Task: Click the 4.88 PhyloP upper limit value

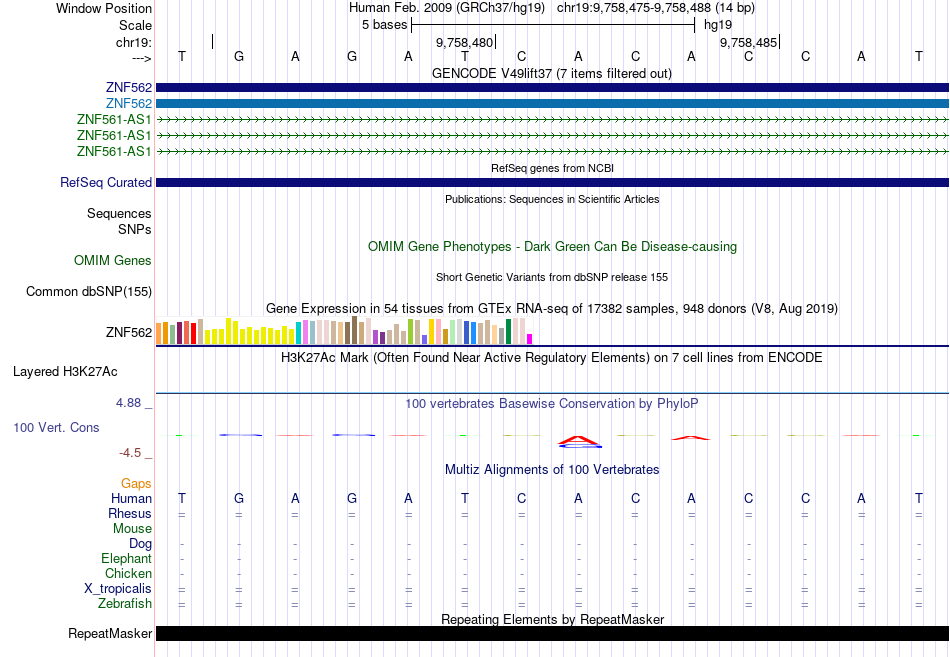Action: [x=128, y=403]
